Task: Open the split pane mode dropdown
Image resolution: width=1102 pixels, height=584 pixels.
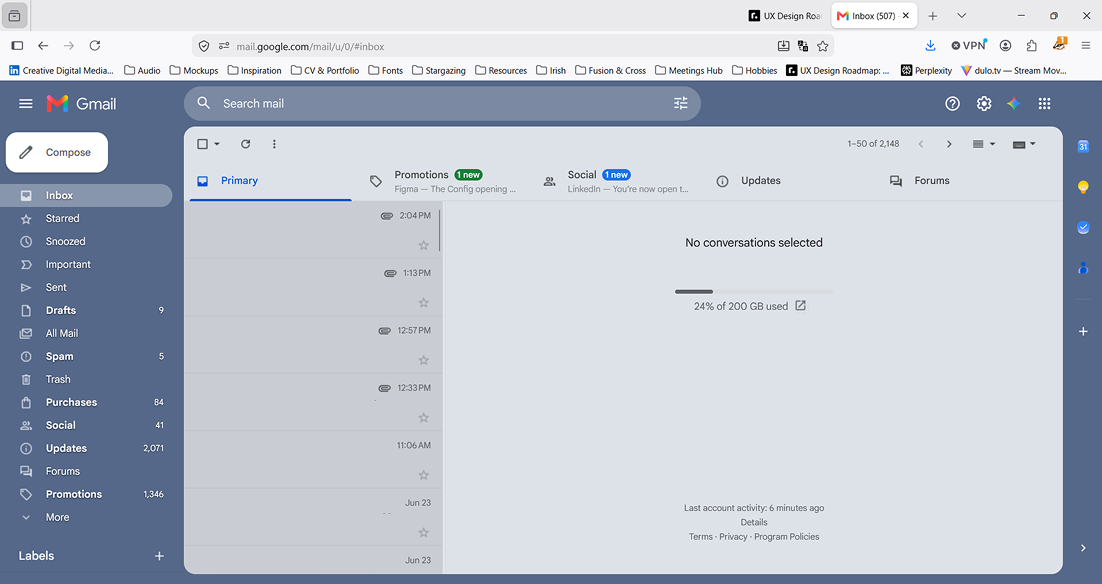Action: (984, 144)
